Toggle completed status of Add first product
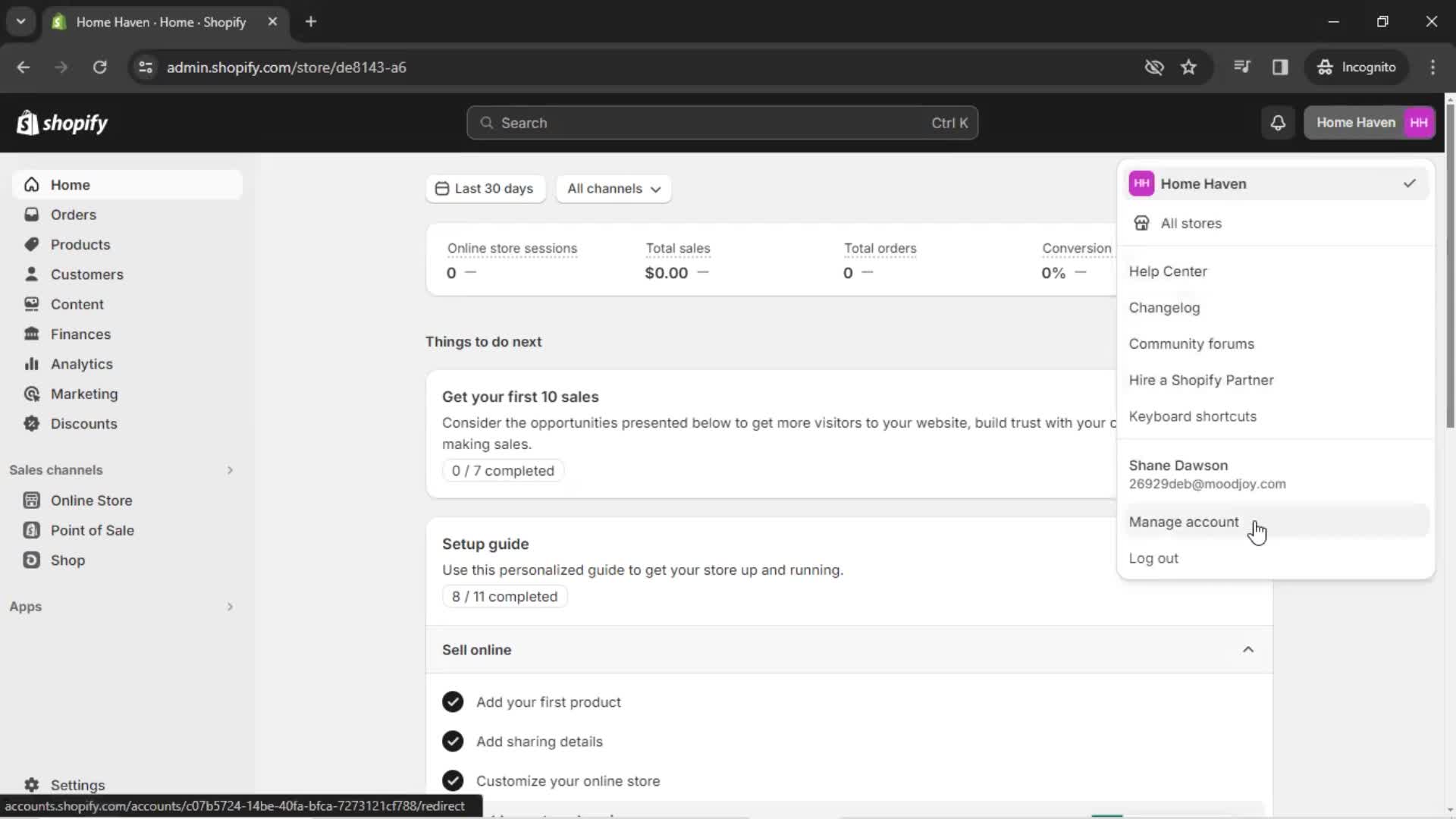 (x=452, y=701)
